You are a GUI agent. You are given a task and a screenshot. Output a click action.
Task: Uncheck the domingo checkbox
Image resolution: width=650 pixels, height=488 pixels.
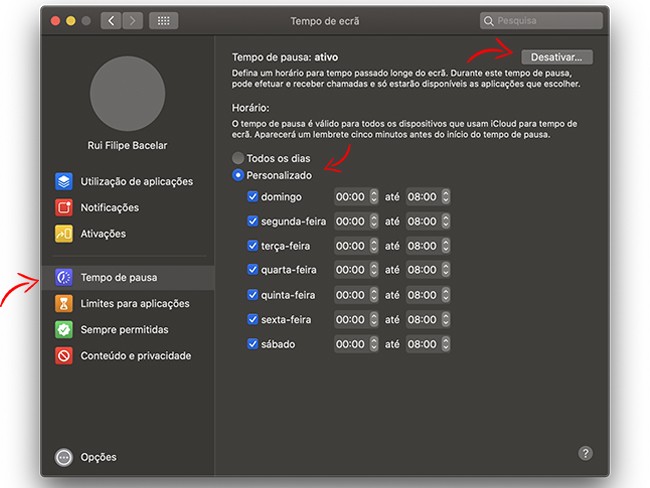coord(253,197)
